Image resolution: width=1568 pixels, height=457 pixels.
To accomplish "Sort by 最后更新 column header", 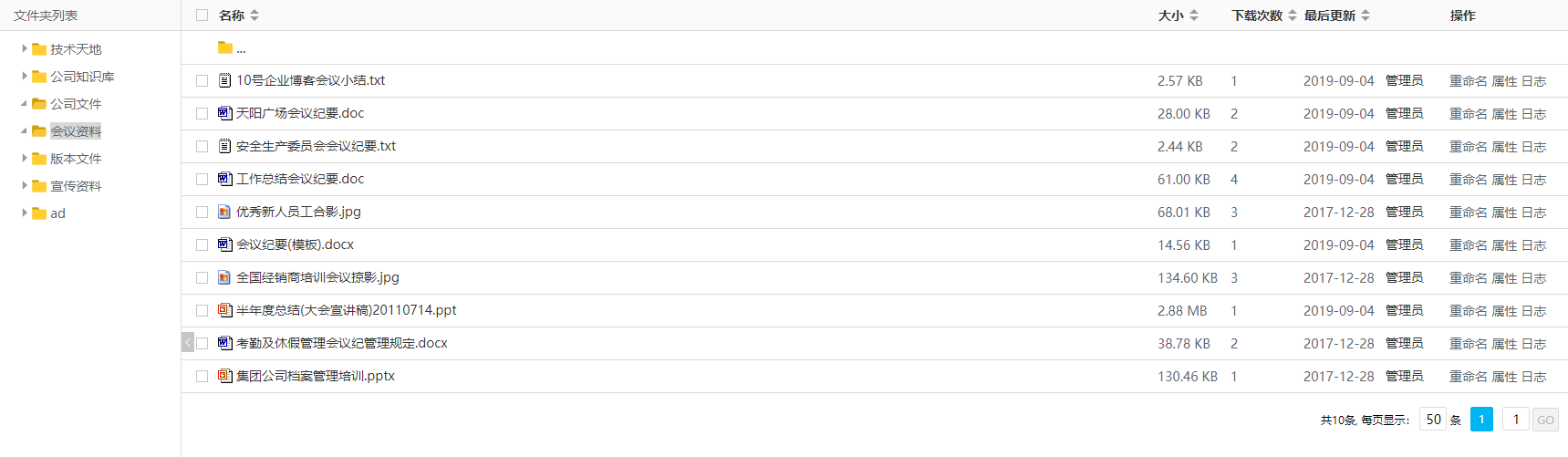I will (x=1336, y=16).
